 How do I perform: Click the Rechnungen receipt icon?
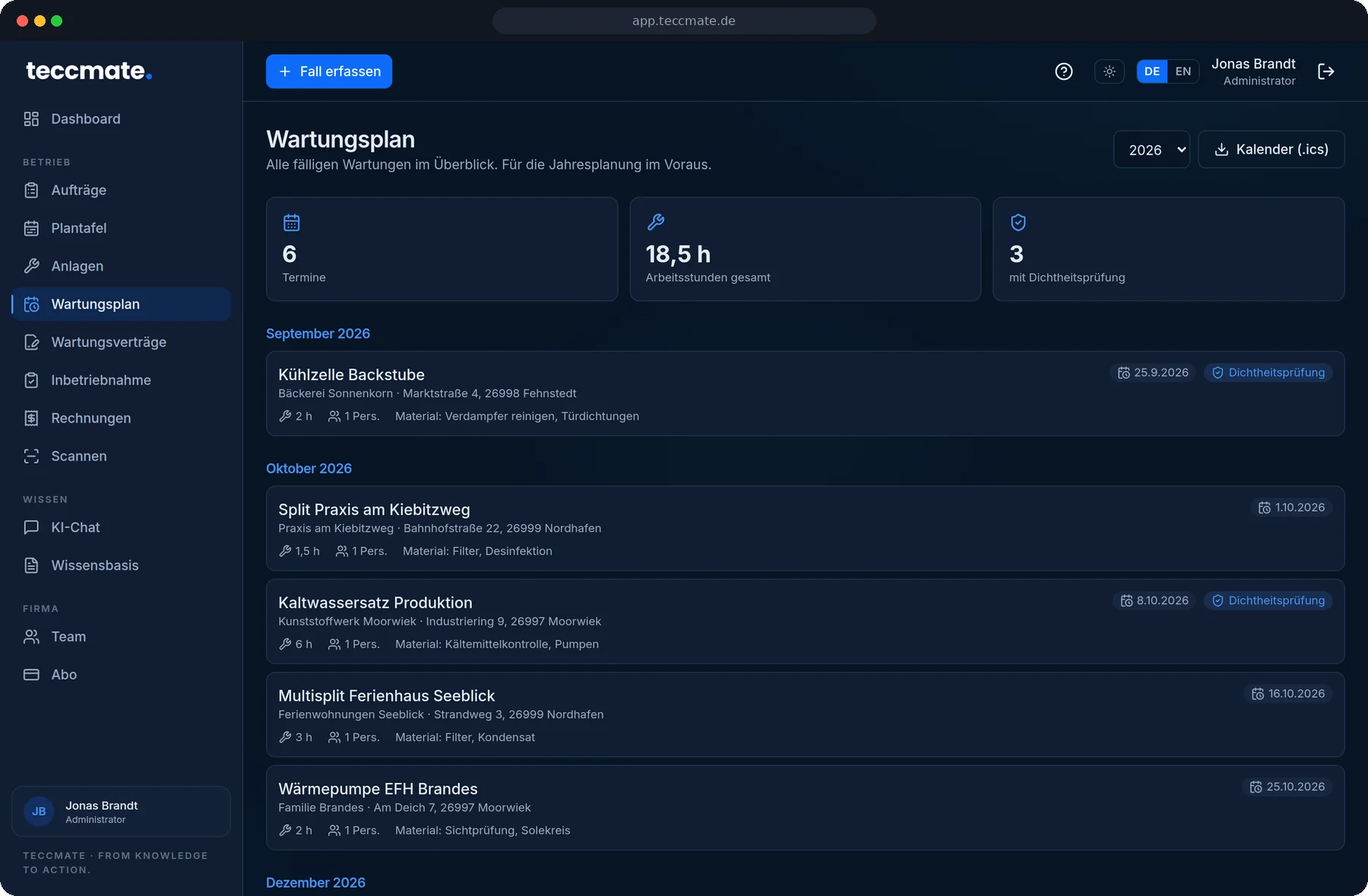point(31,418)
